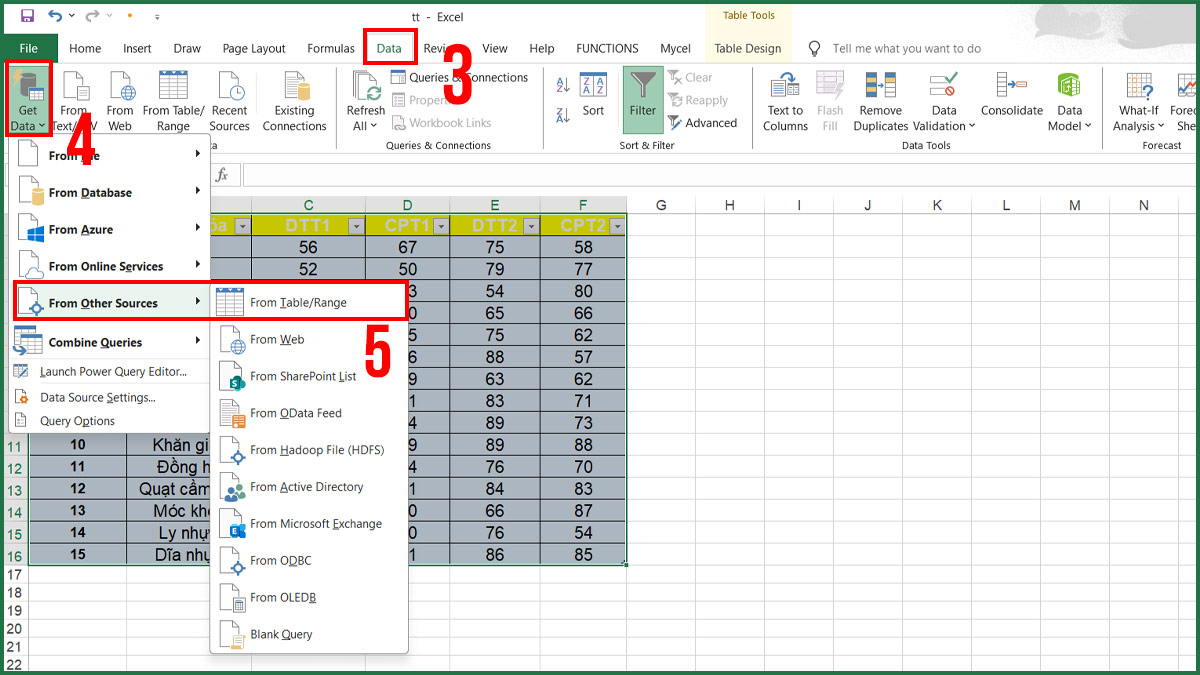Open the DTT1 column filter dropdown
The height and width of the screenshot is (675, 1200).
356,225
